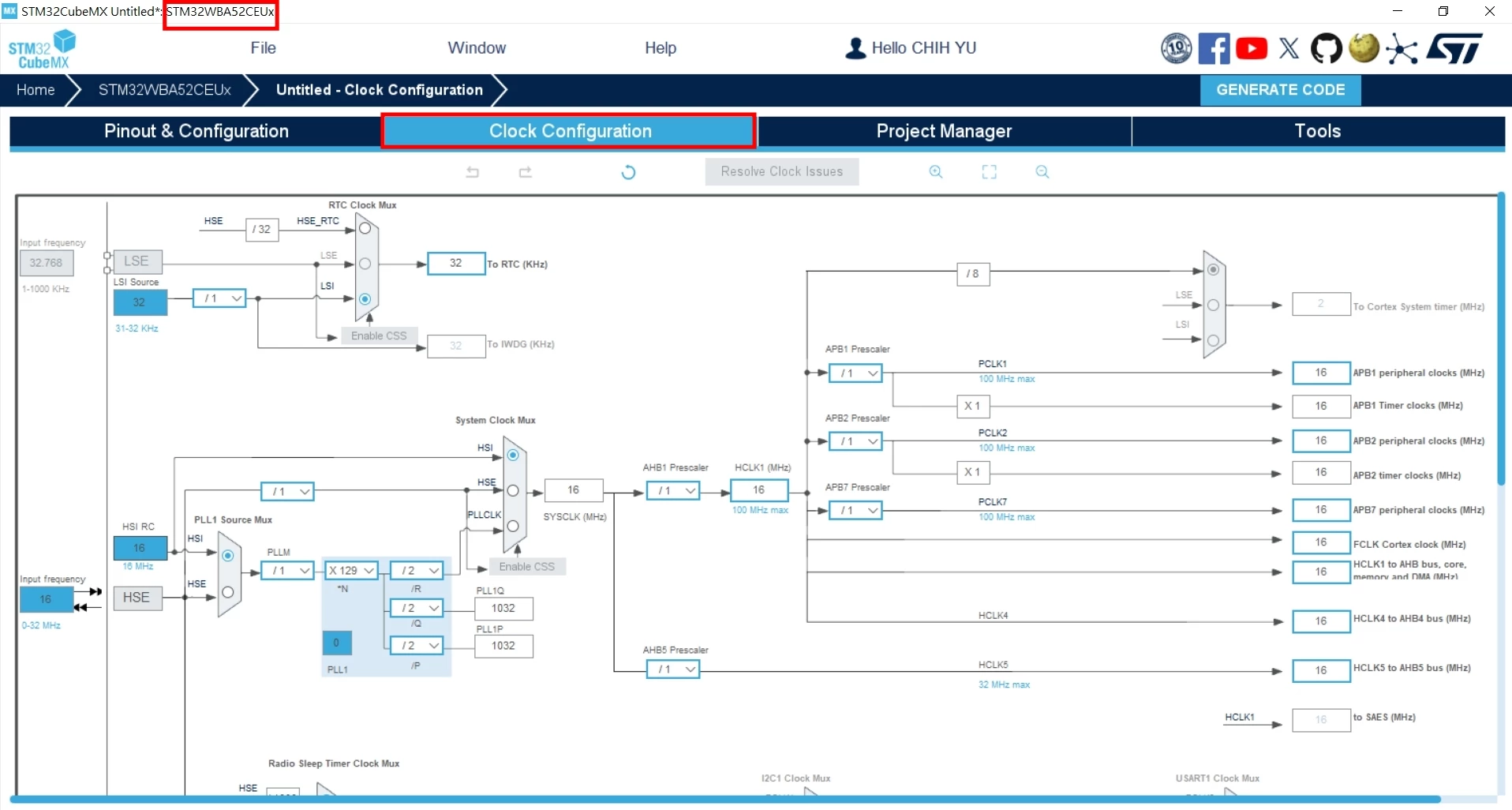Open the ST community network icon
This screenshot has width=1512, height=810.
coord(1402,48)
